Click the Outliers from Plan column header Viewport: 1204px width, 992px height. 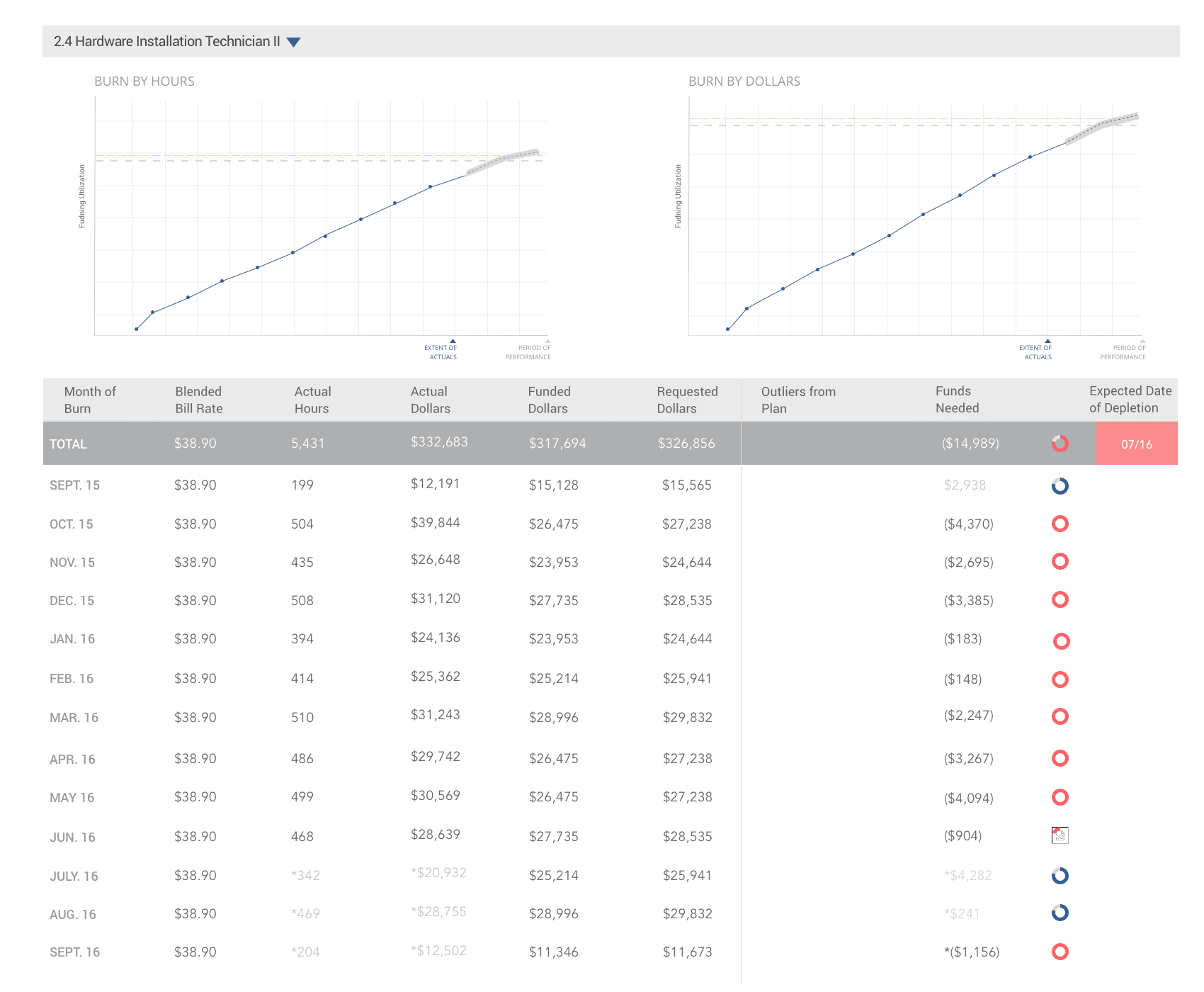pyautogui.click(x=798, y=400)
